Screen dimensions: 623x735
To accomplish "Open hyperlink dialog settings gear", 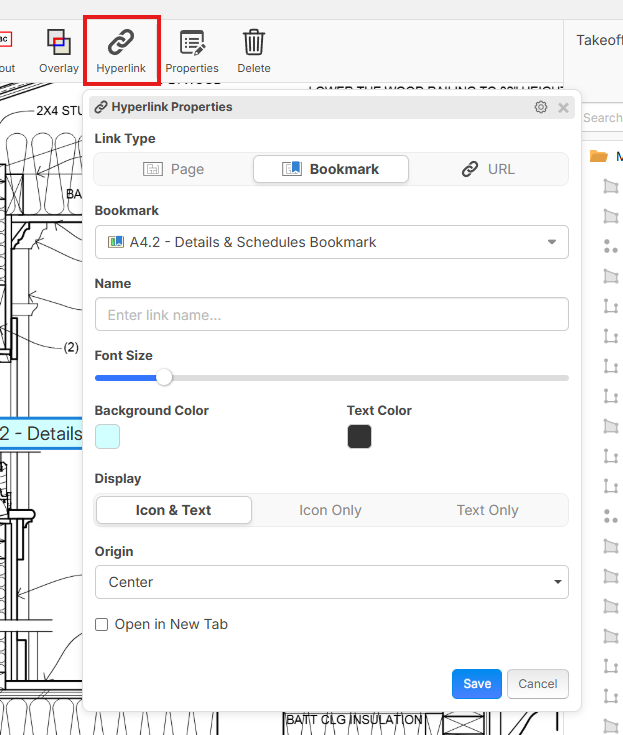I will pos(541,107).
